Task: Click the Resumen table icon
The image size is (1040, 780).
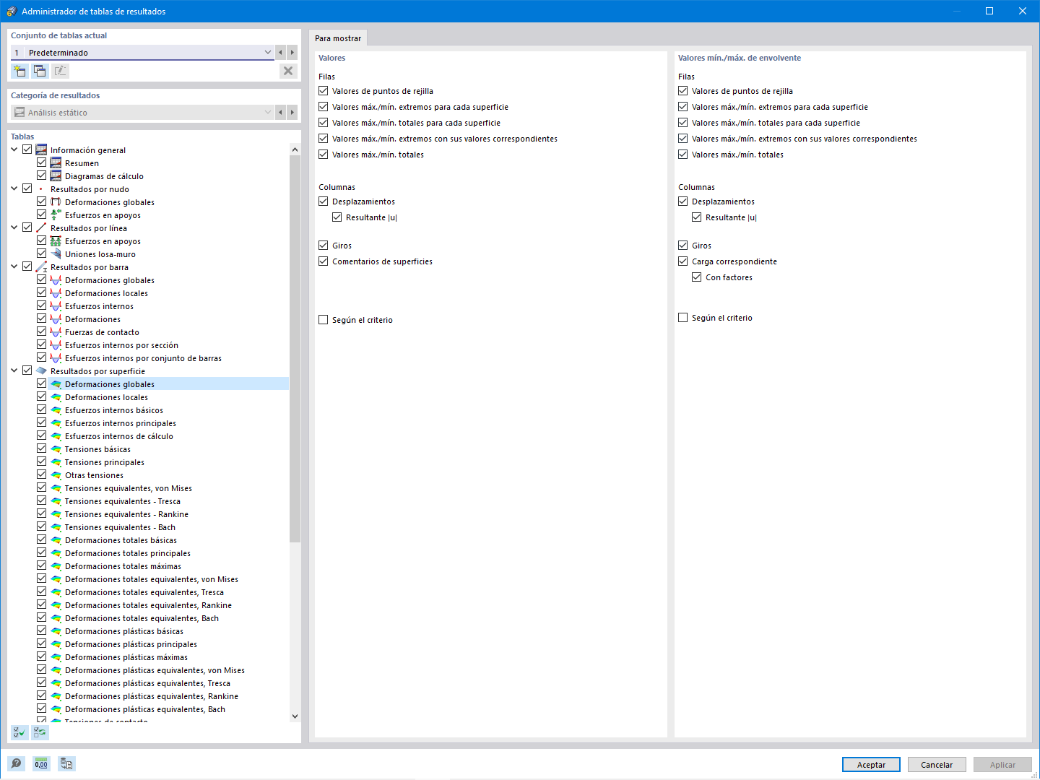Action: click(56, 163)
